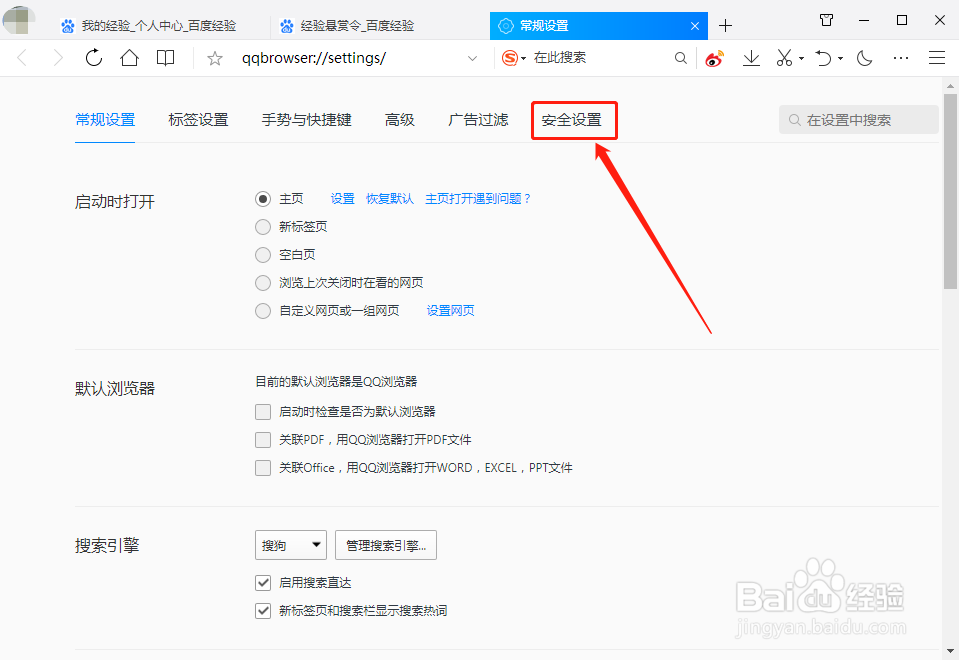Click the vertical scrollbar thumb
959x660 pixels.
click(x=950, y=191)
